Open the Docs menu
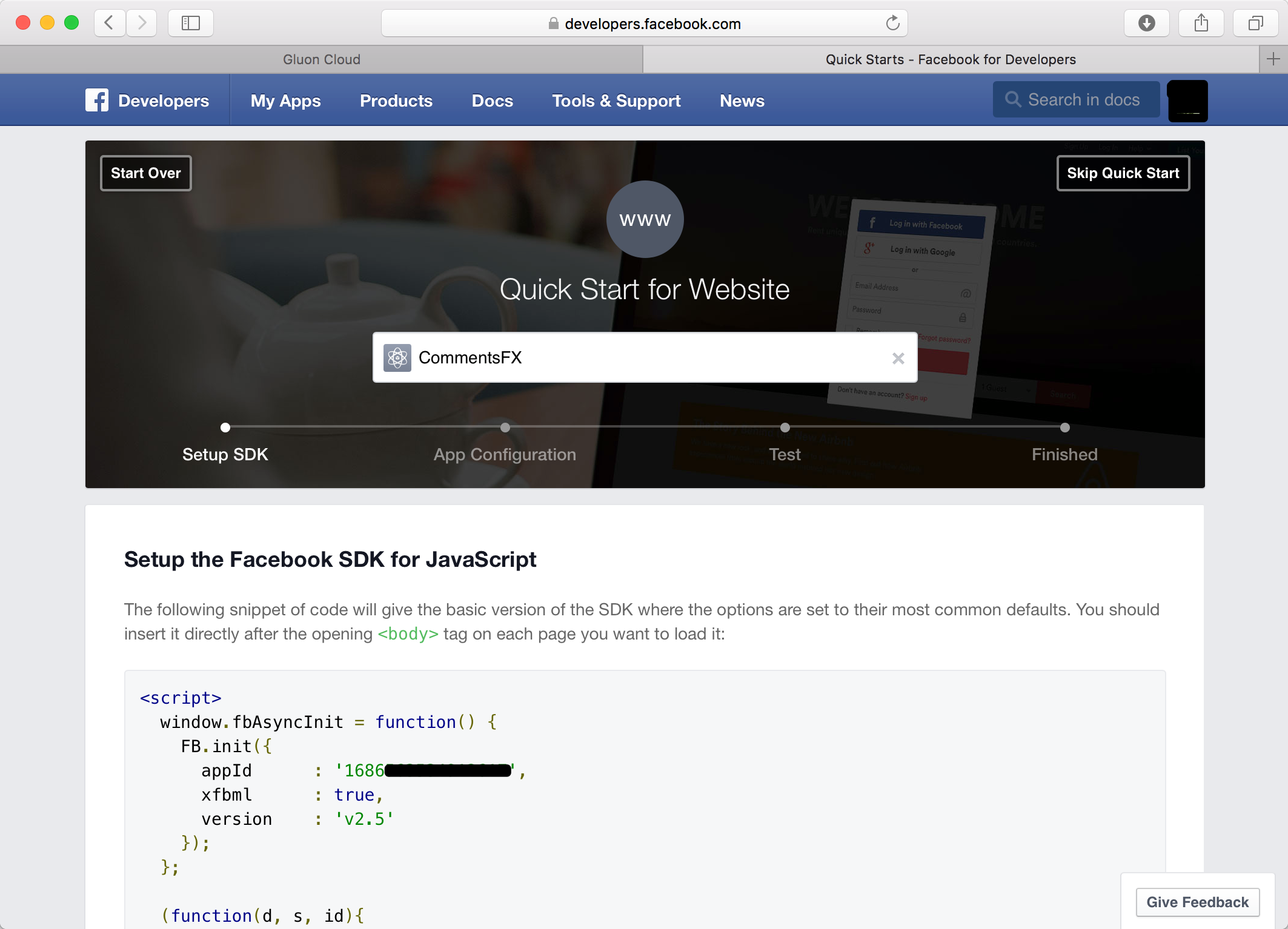 [493, 101]
